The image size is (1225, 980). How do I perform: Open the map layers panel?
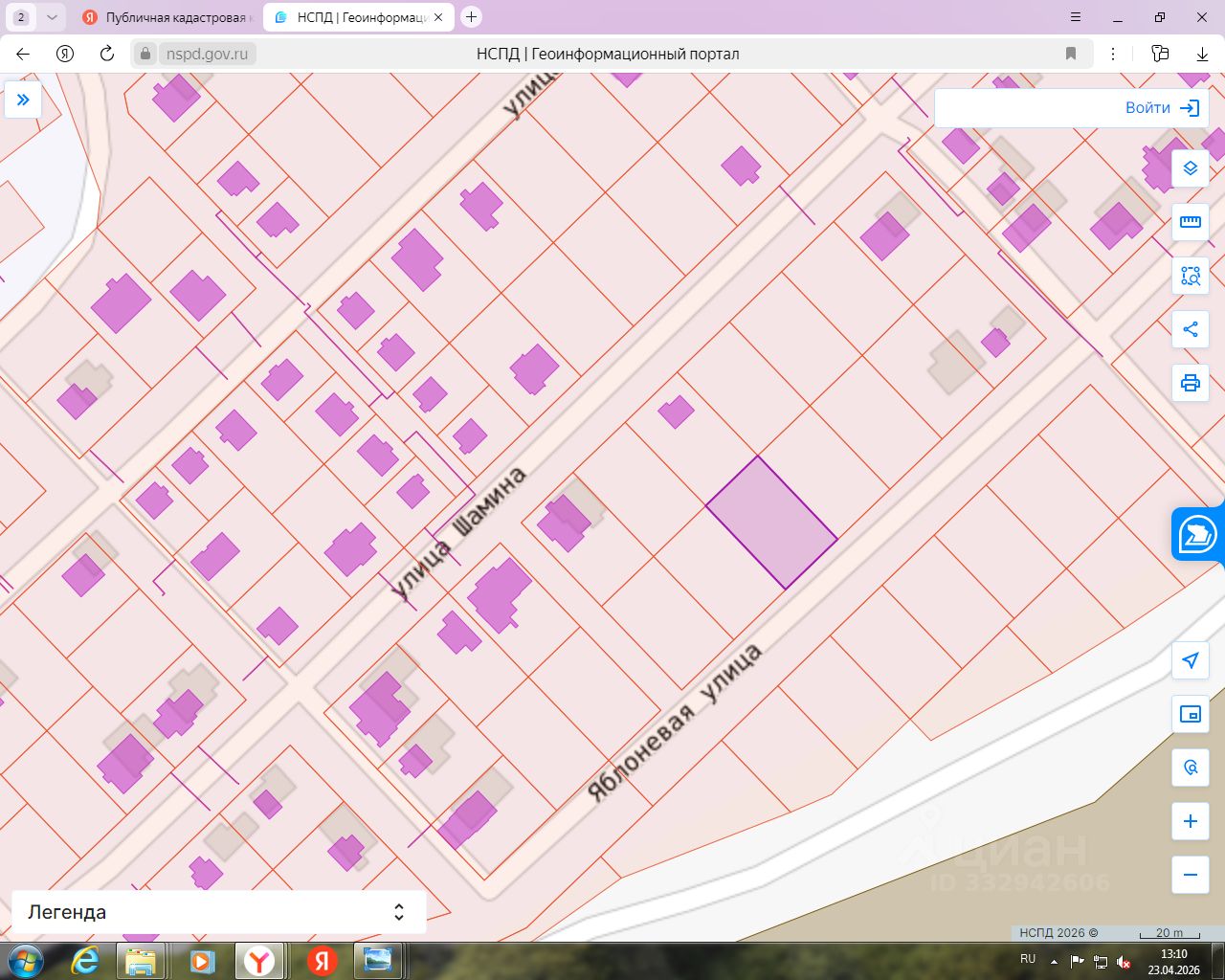1191,168
